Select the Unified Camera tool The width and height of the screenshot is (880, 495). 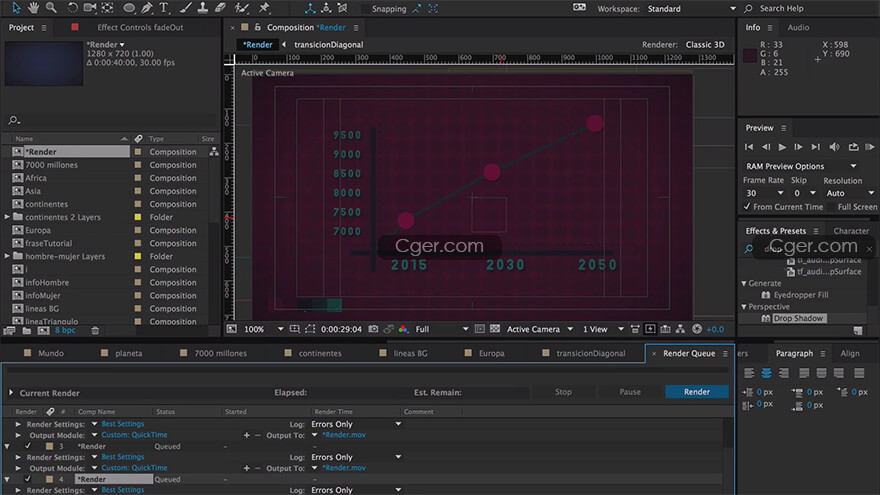point(90,8)
